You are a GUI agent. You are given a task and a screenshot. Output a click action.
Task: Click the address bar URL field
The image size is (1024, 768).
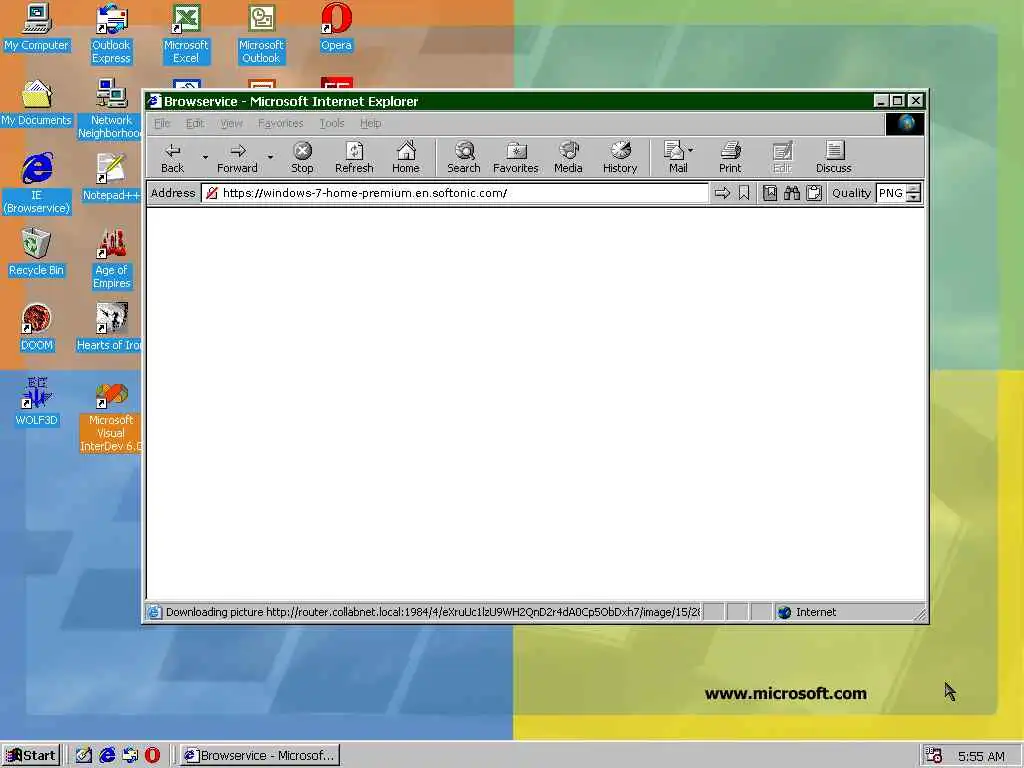(455, 193)
